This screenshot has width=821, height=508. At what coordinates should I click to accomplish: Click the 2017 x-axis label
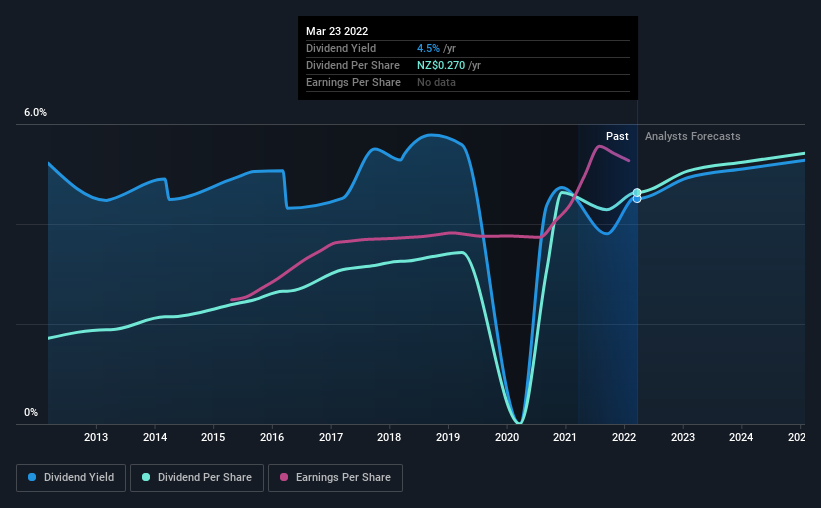[x=331, y=437]
